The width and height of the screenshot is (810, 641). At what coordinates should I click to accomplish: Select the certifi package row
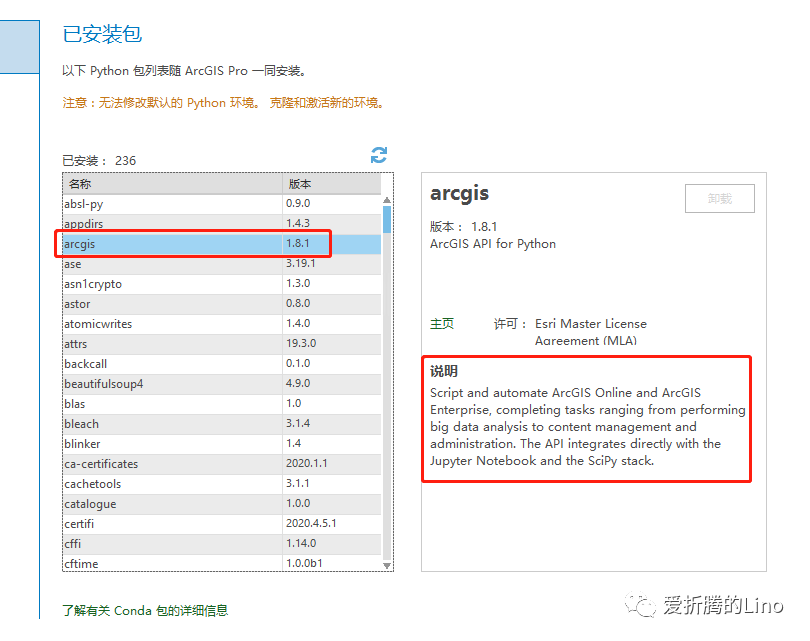tap(222, 524)
